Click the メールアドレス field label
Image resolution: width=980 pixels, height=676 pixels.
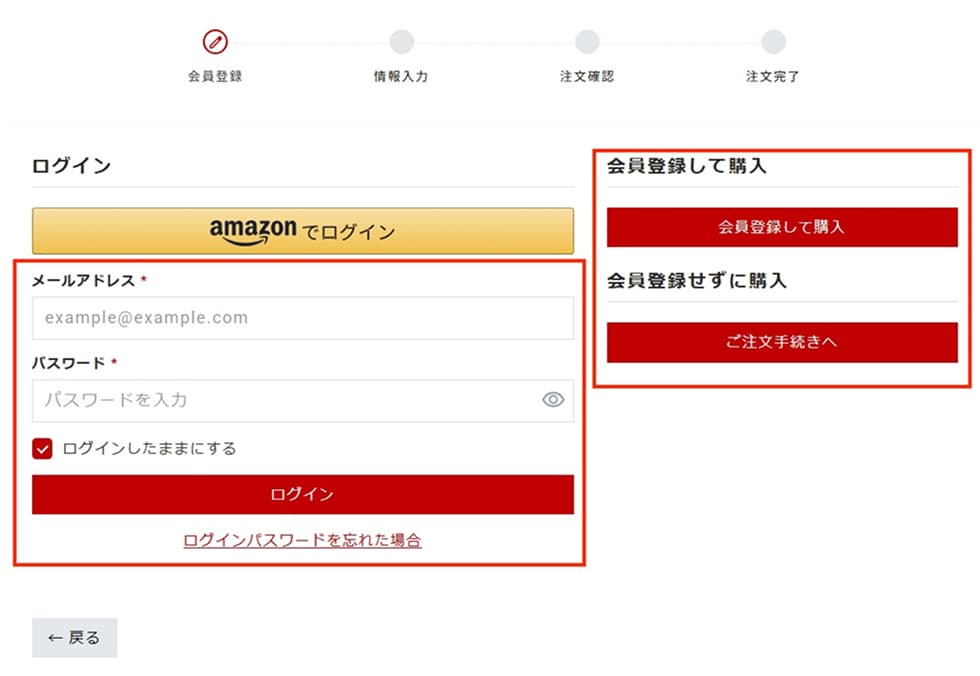[84, 281]
